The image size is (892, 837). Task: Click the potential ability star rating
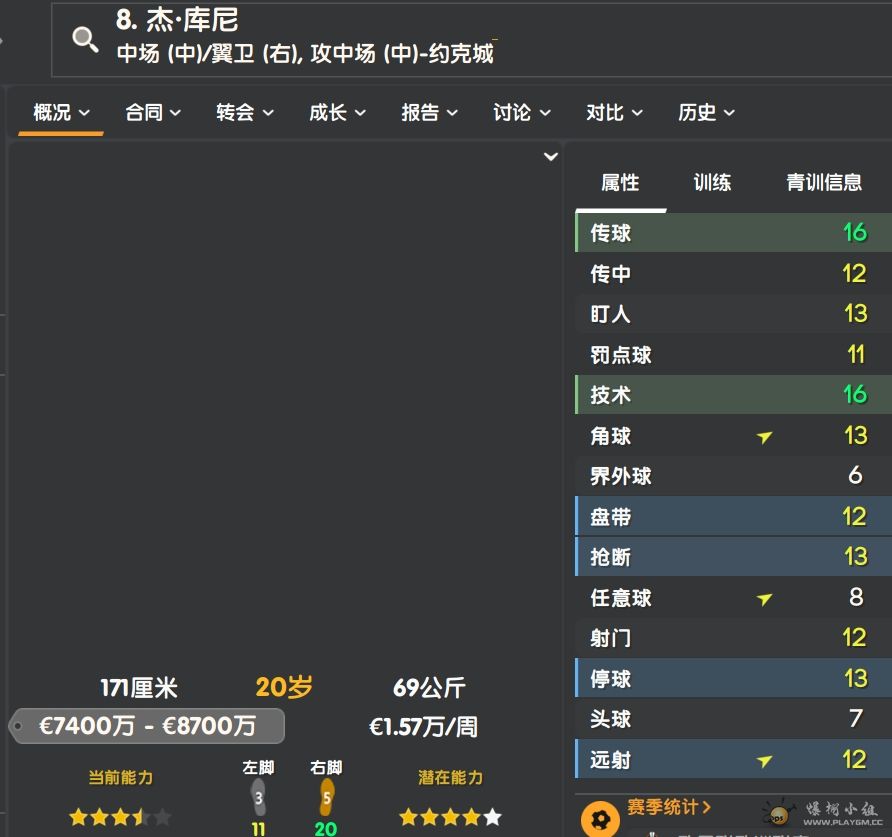(450, 817)
